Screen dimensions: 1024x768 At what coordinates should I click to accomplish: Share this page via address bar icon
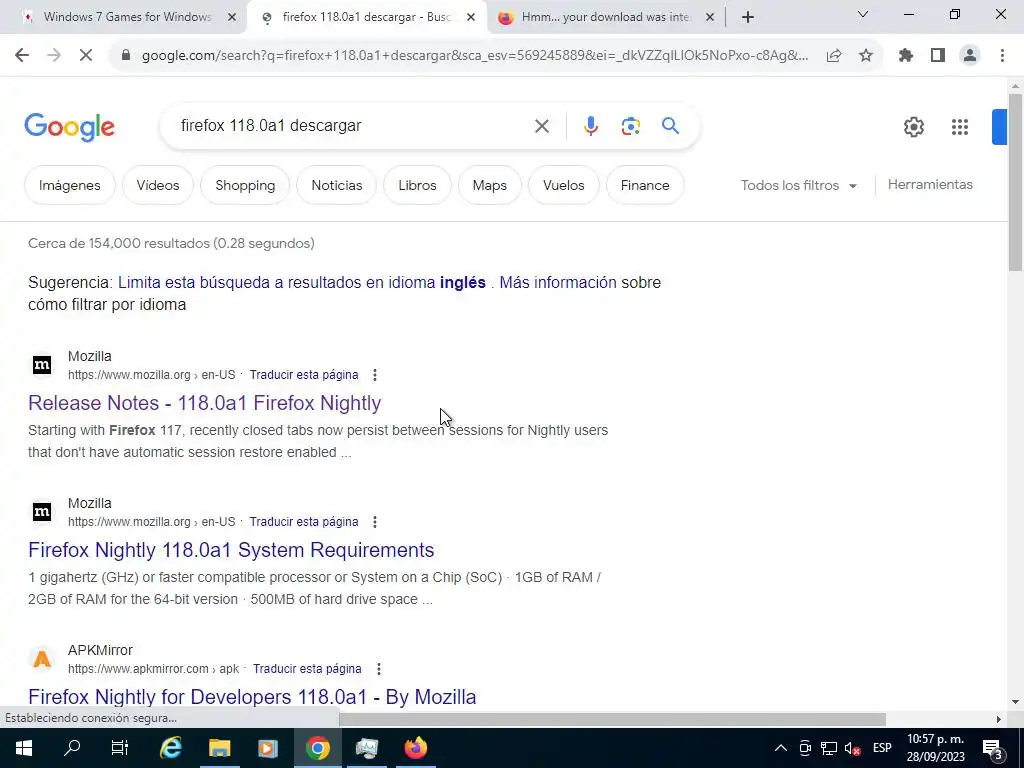coord(834,56)
